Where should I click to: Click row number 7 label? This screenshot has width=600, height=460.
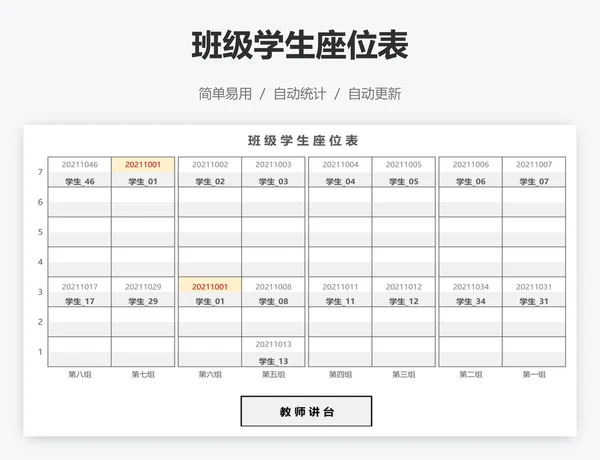pyautogui.click(x=40, y=172)
